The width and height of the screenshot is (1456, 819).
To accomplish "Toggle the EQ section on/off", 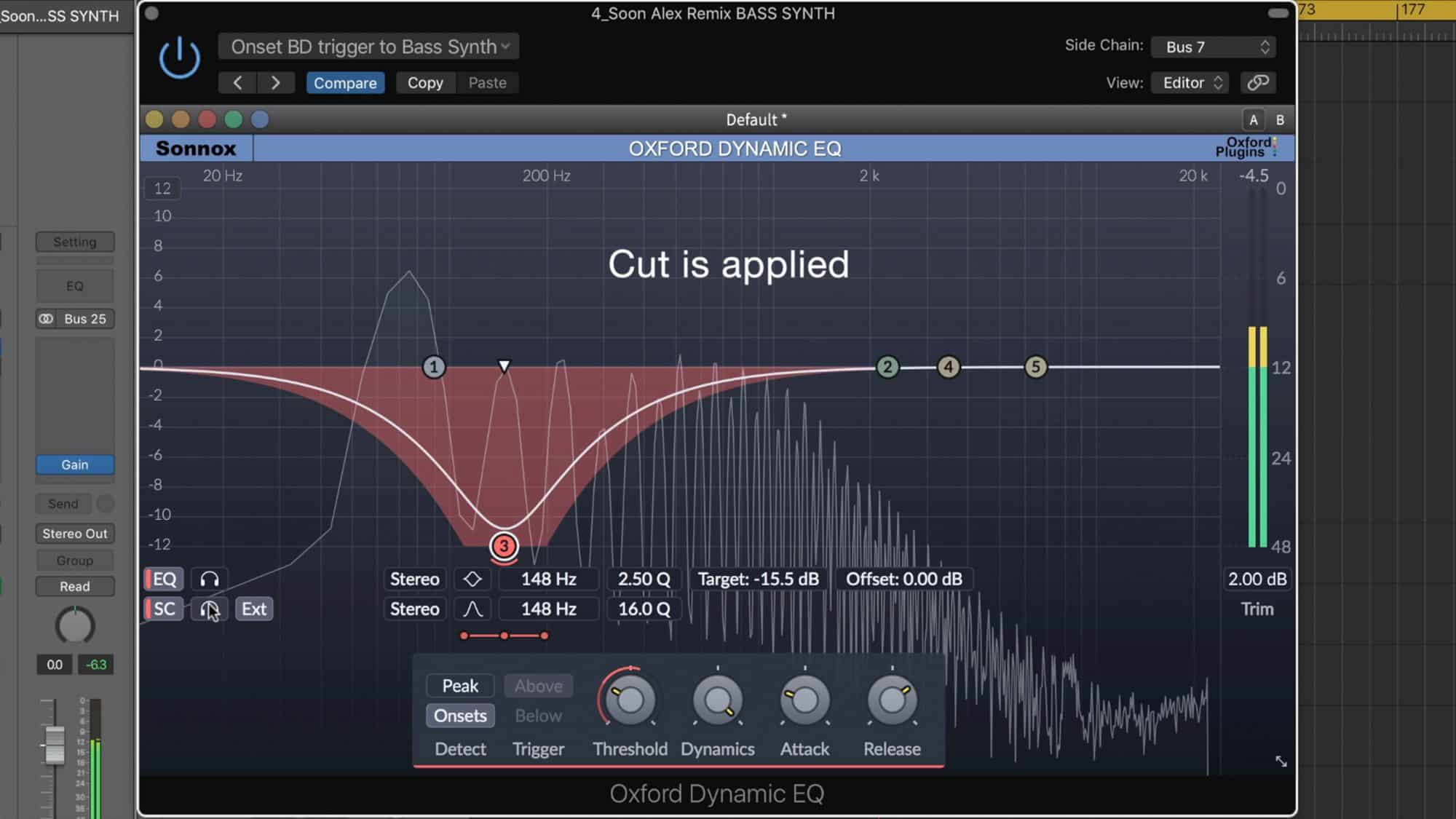I will point(164,579).
